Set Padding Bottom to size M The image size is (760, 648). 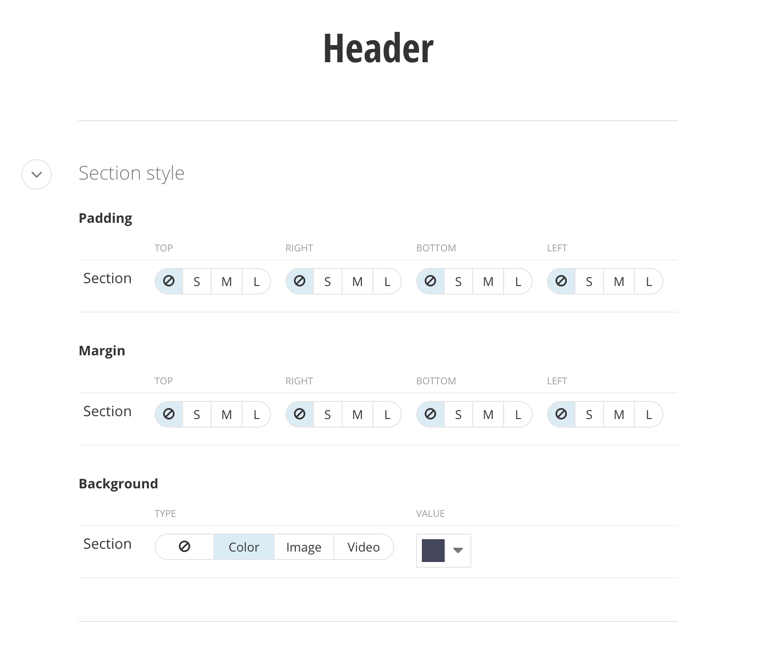point(488,282)
